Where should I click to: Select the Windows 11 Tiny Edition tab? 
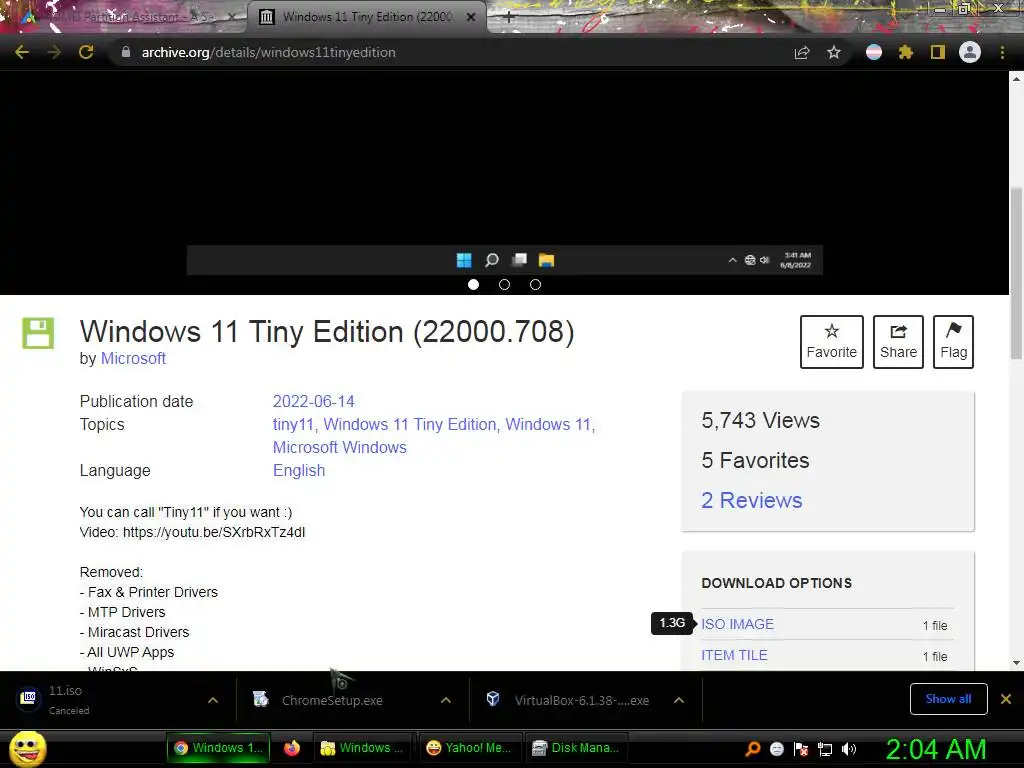(x=367, y=17)
